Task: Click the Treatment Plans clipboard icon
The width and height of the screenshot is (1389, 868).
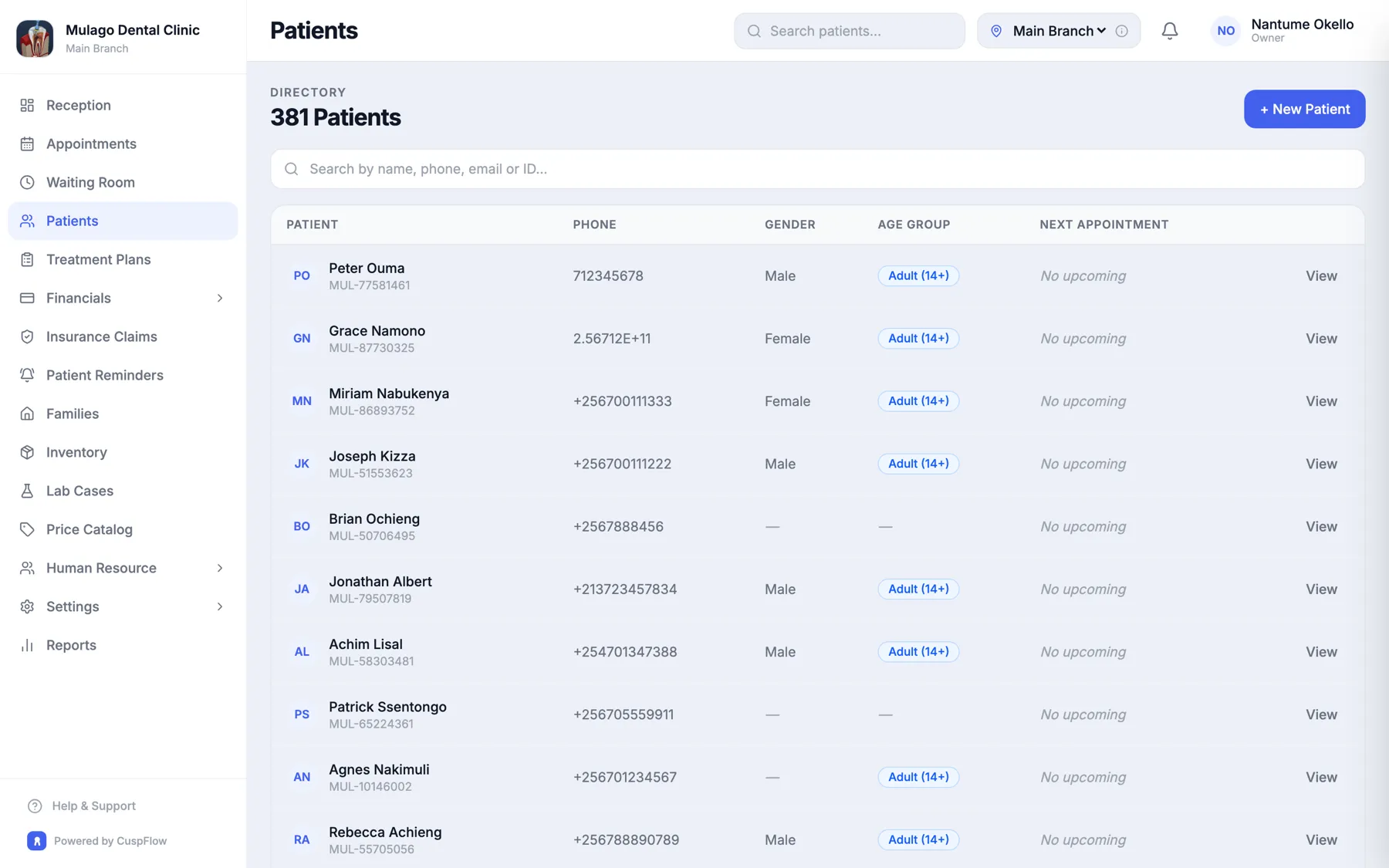Action: click(x=27, y=259)
